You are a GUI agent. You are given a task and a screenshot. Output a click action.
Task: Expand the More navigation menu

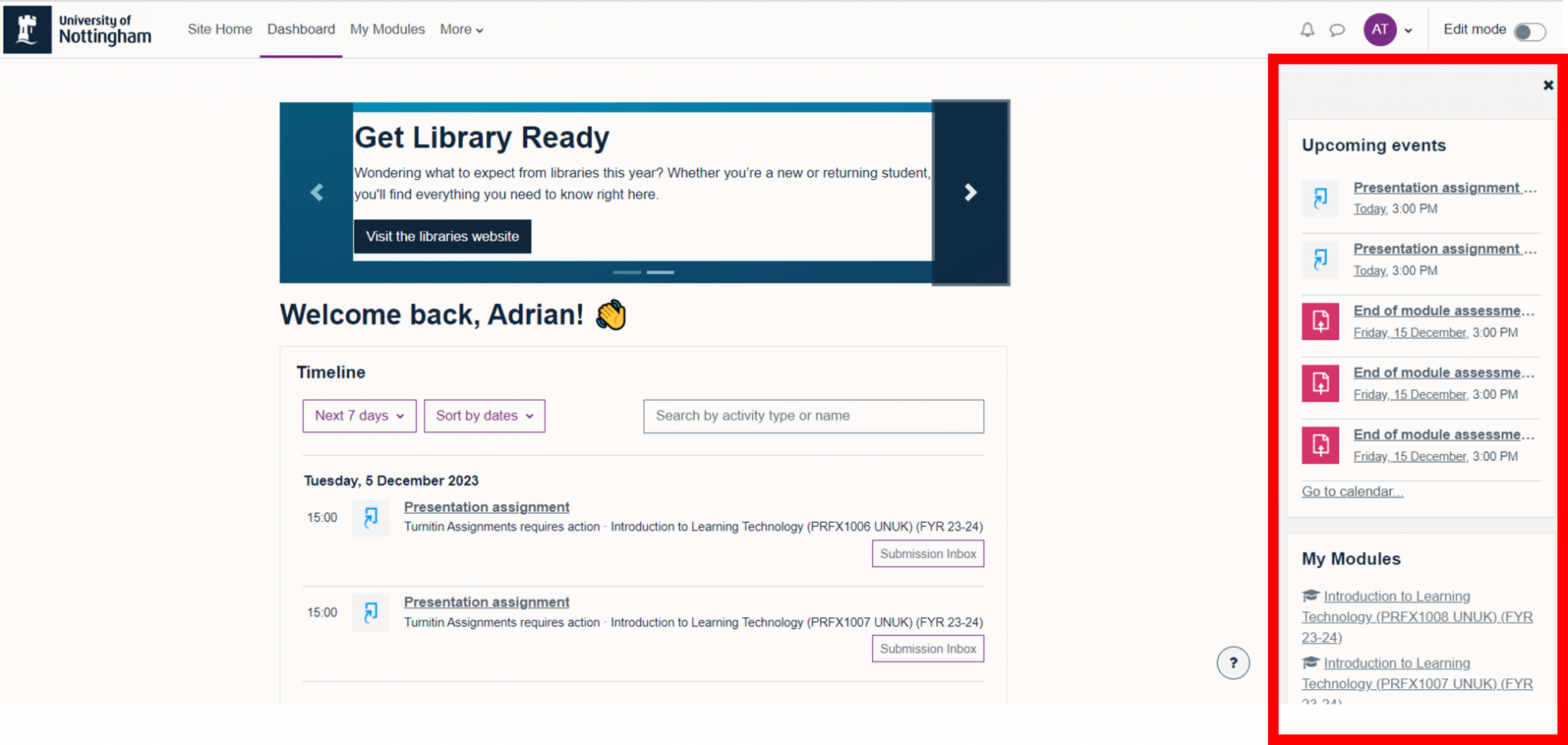coord(461,30)
